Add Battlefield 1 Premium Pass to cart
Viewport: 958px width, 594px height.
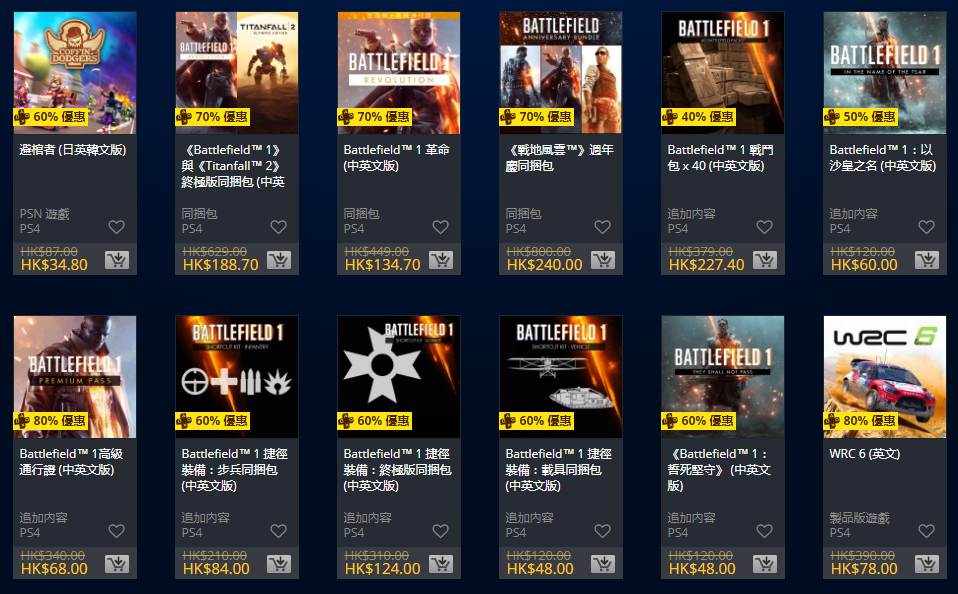117,564
